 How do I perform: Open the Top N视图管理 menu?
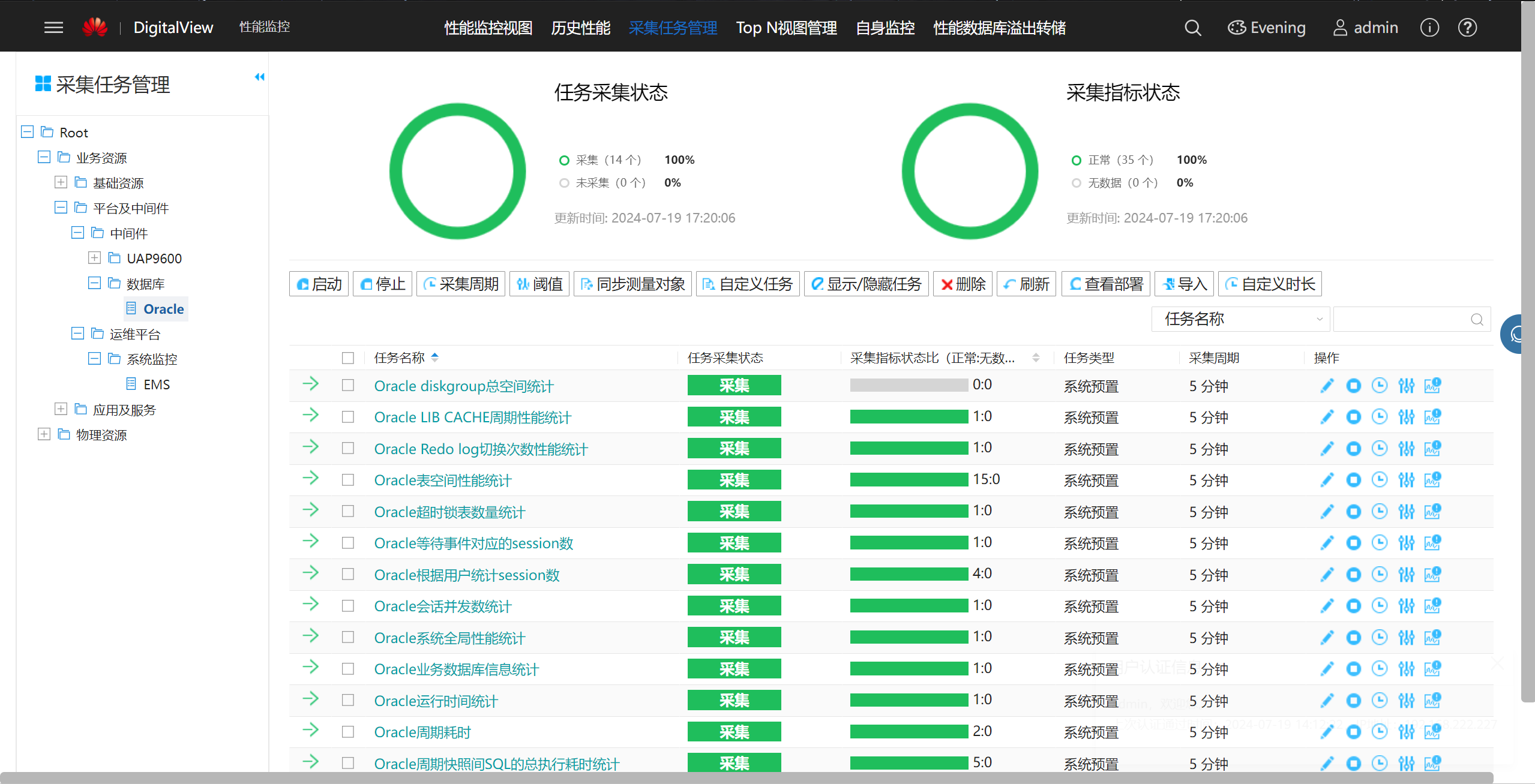(786, 28)
